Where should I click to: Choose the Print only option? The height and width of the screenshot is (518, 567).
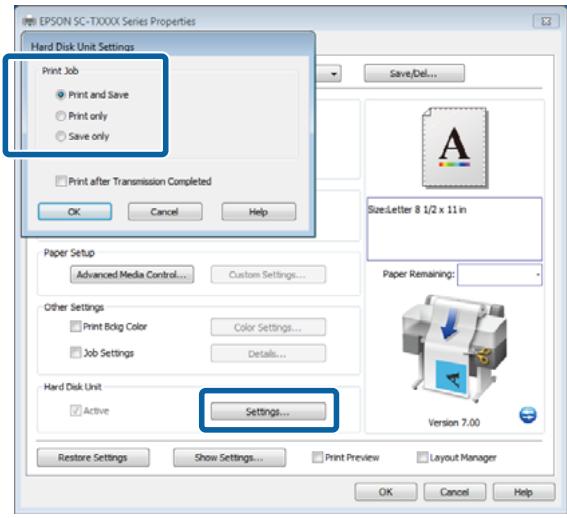click(x=60, y=116)
